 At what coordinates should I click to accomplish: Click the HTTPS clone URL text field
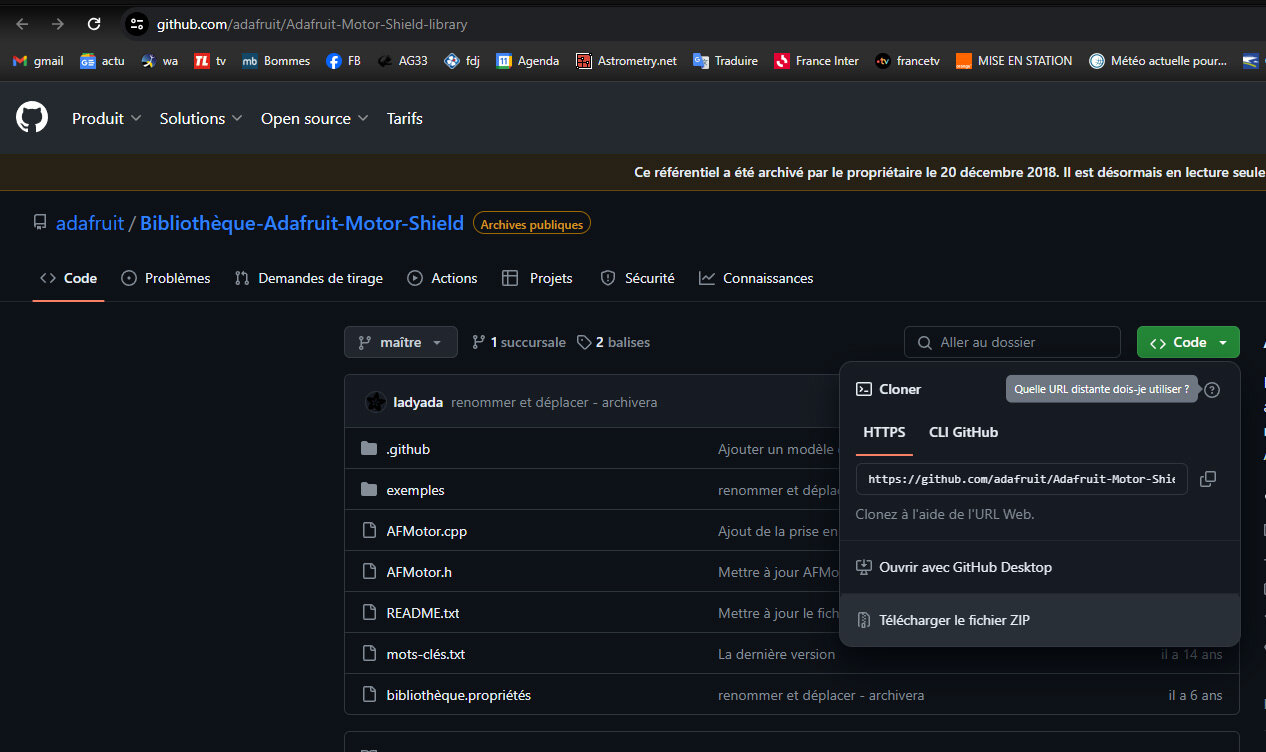[x=1021, y=479]
